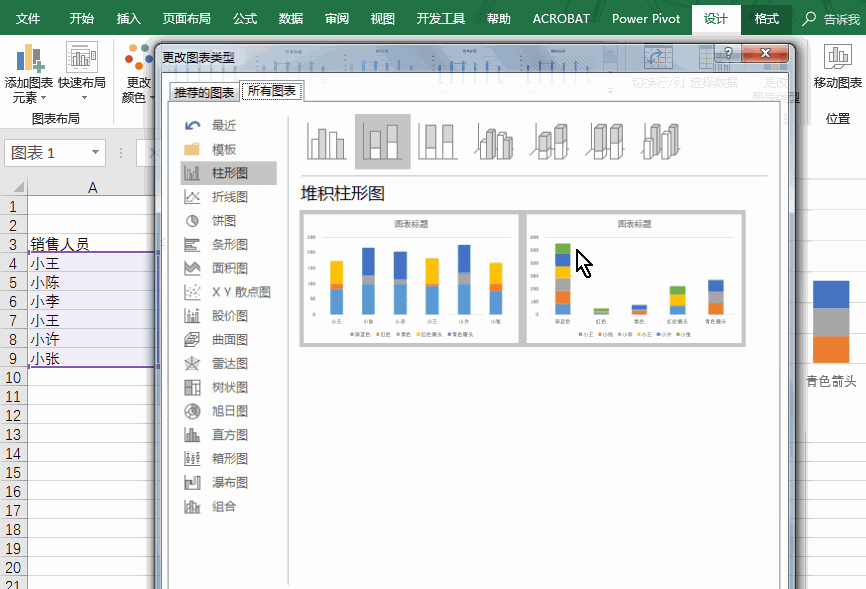Open 添加图表元素 dropdown
The height and width of the screenshot is (589, 866).
pyautogui.click(x=29, y=73)
